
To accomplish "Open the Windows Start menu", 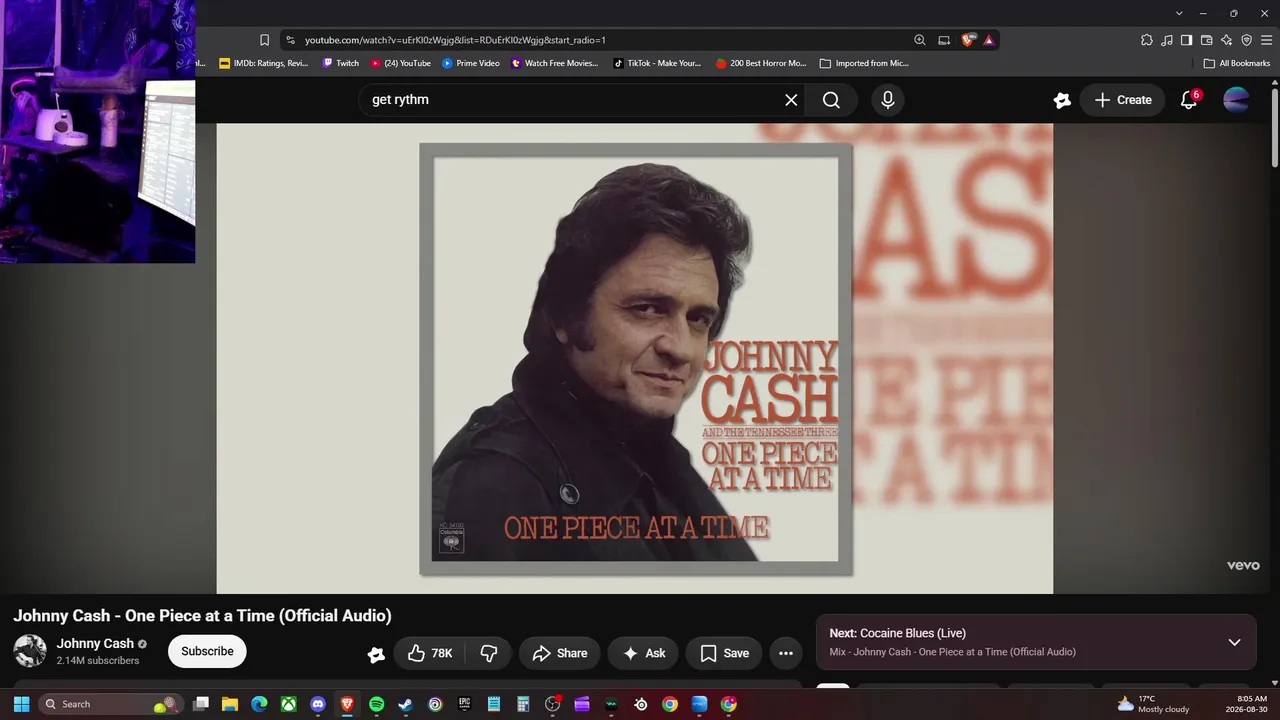I will [x=21, y=704].
